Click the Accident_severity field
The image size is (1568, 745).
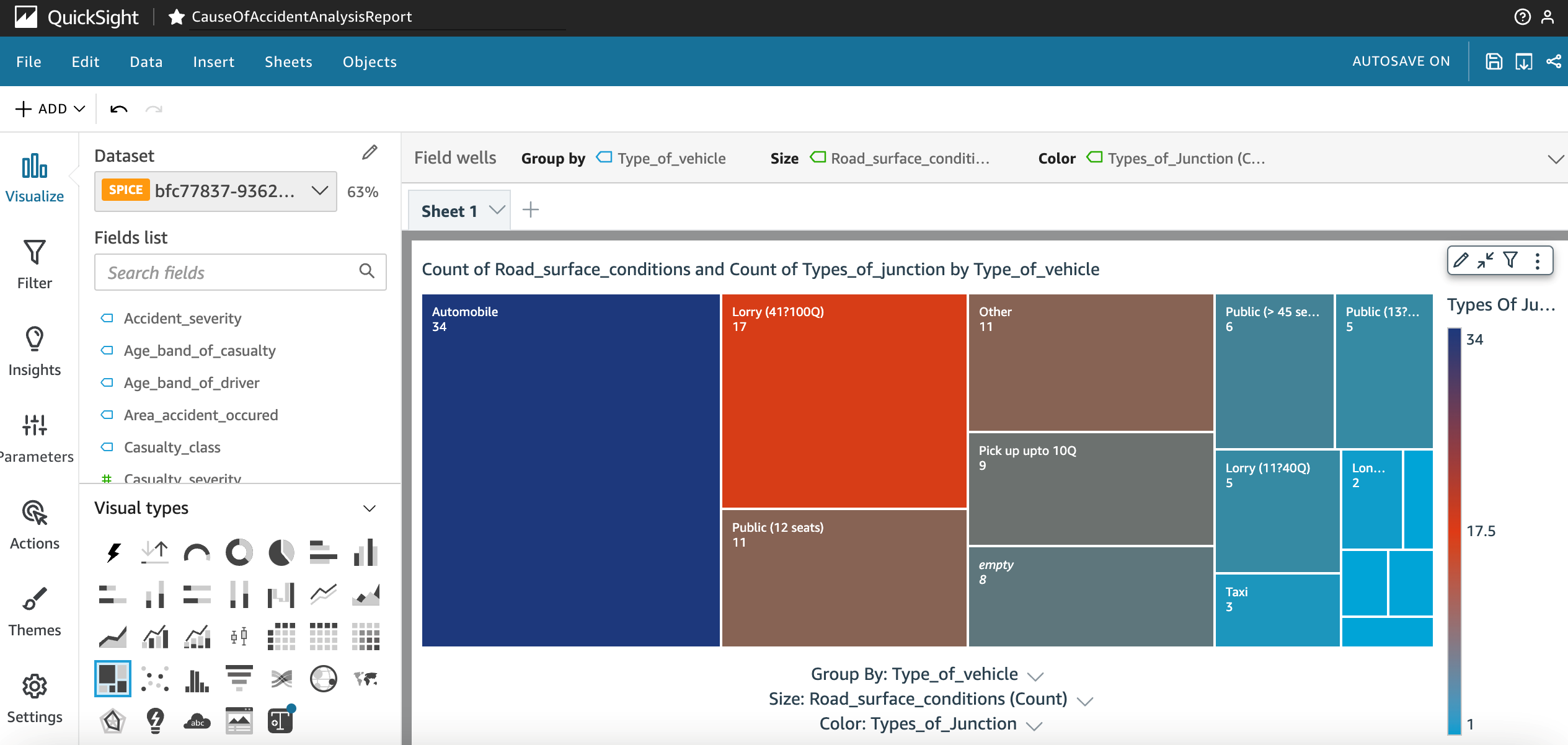[x=182, y=319]
